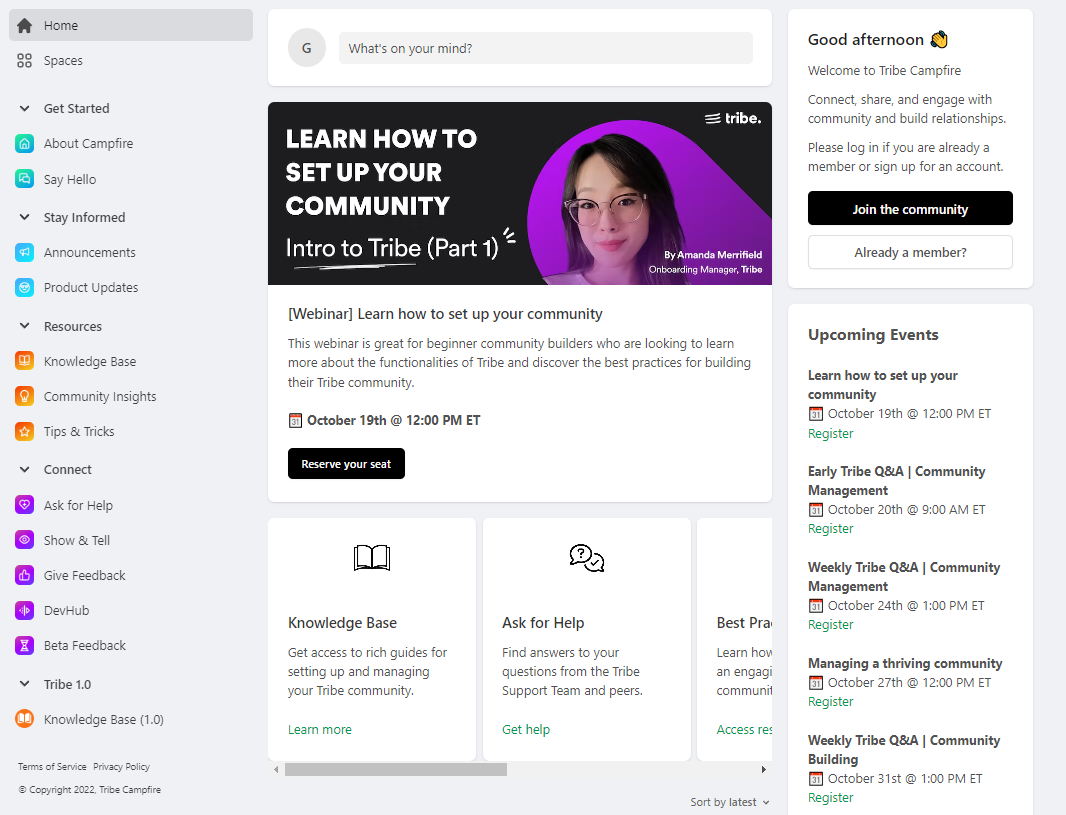Click the Already a member? button
The image size is (1066, 815).
pos(910,252)
